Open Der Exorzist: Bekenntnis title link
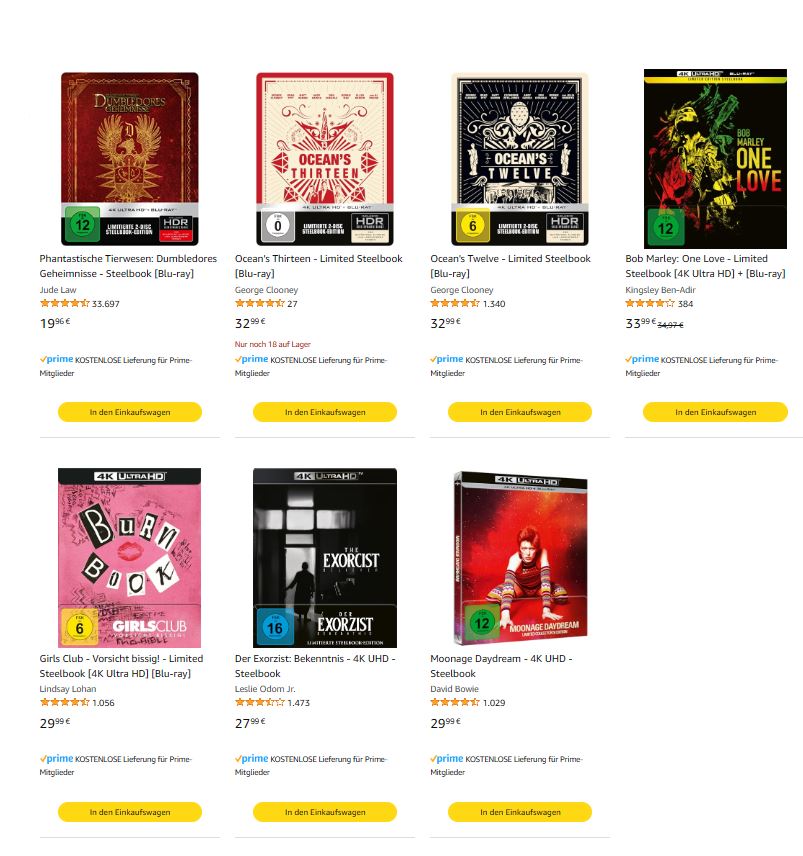 click(315, 666)
